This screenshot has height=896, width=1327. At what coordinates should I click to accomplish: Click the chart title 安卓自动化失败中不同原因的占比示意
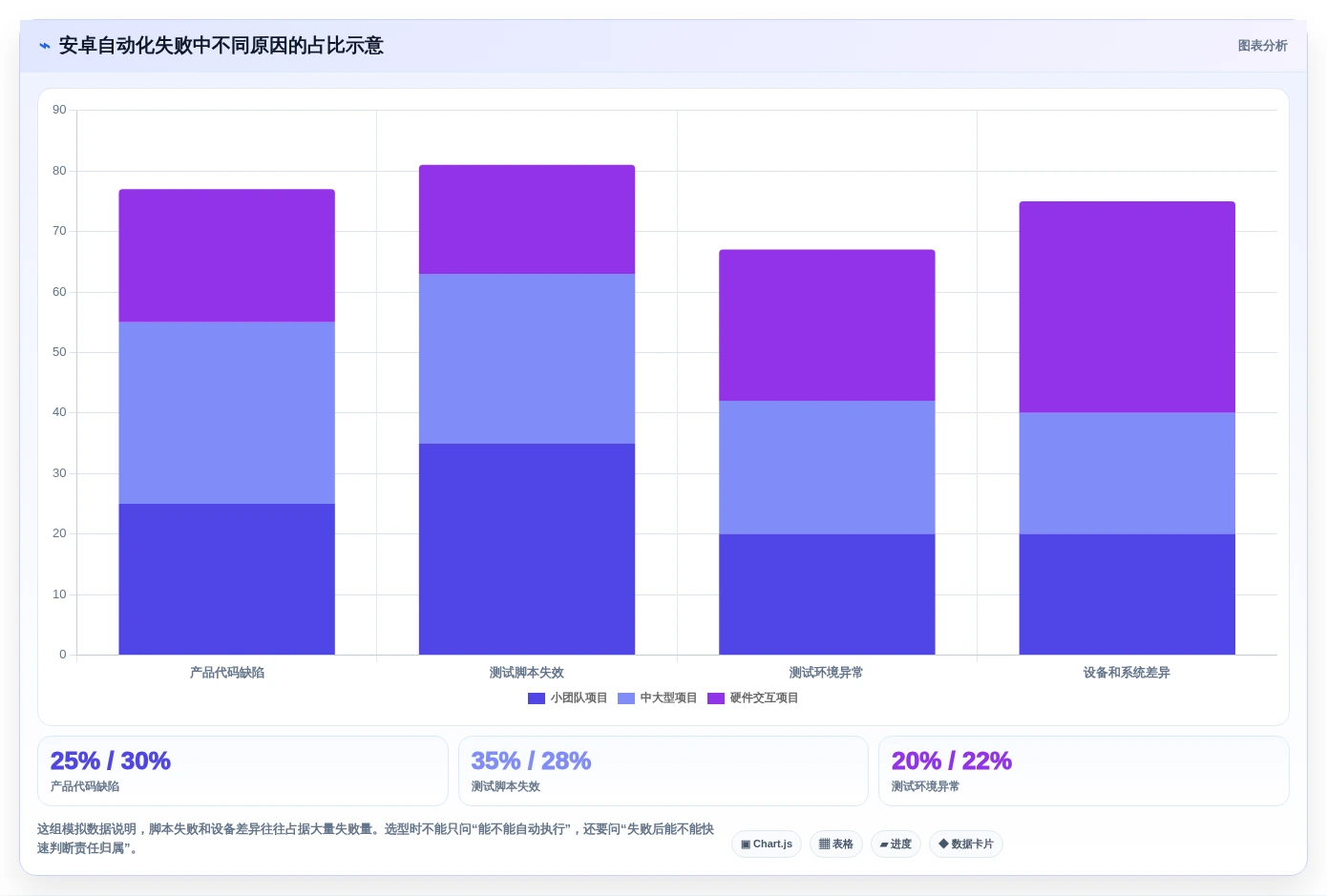click(221, 46)
